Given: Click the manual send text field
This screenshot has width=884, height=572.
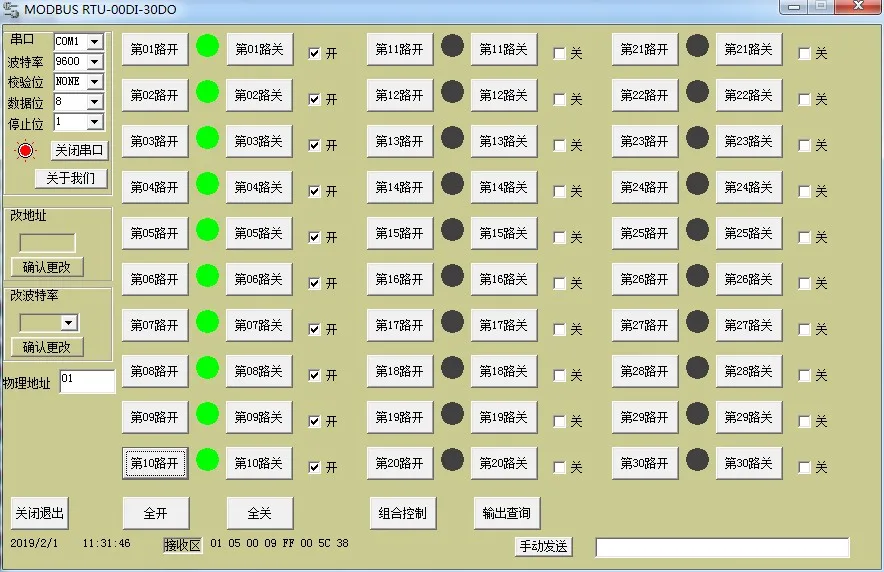Looking at the screenshot, I should (x=722, y=547).
